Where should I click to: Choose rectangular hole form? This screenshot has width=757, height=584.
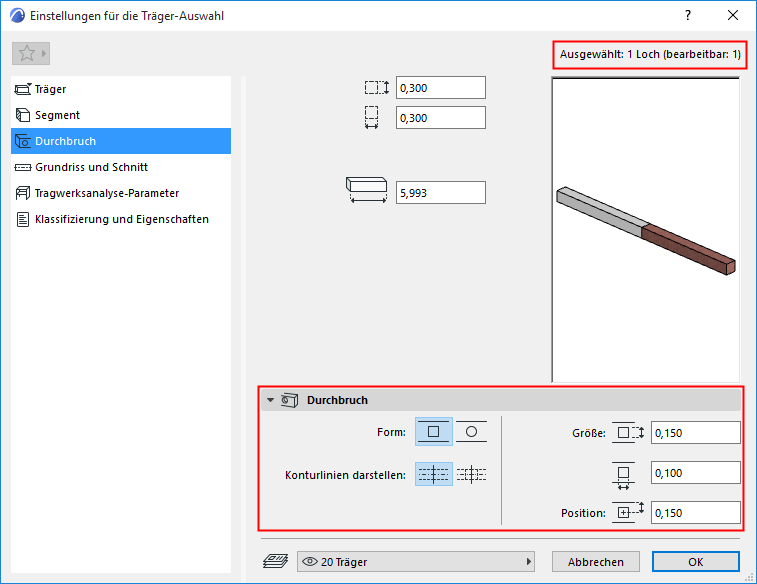(x=434, y=431)
